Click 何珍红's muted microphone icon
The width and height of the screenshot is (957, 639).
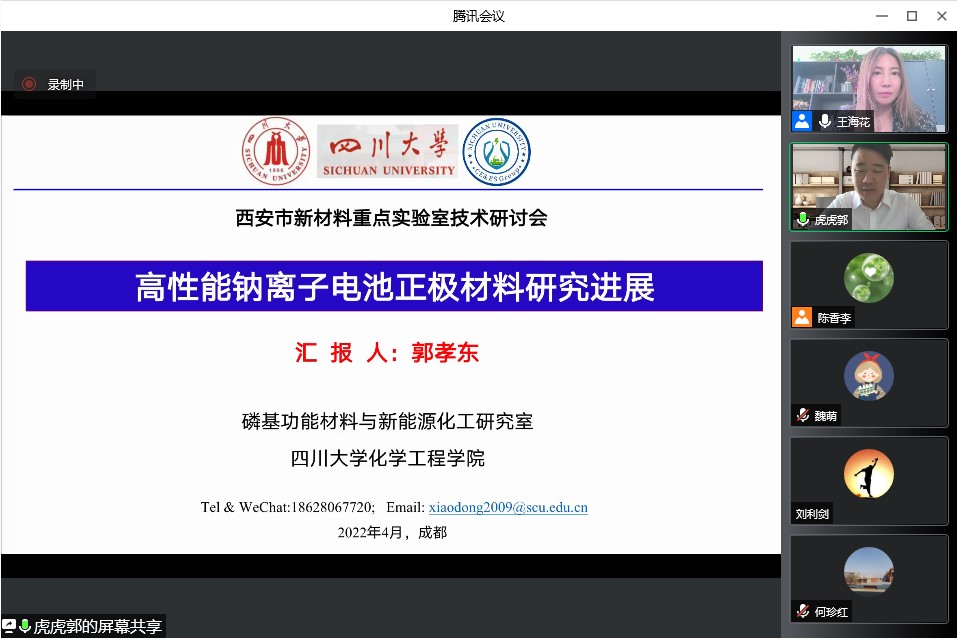point(802,611)
